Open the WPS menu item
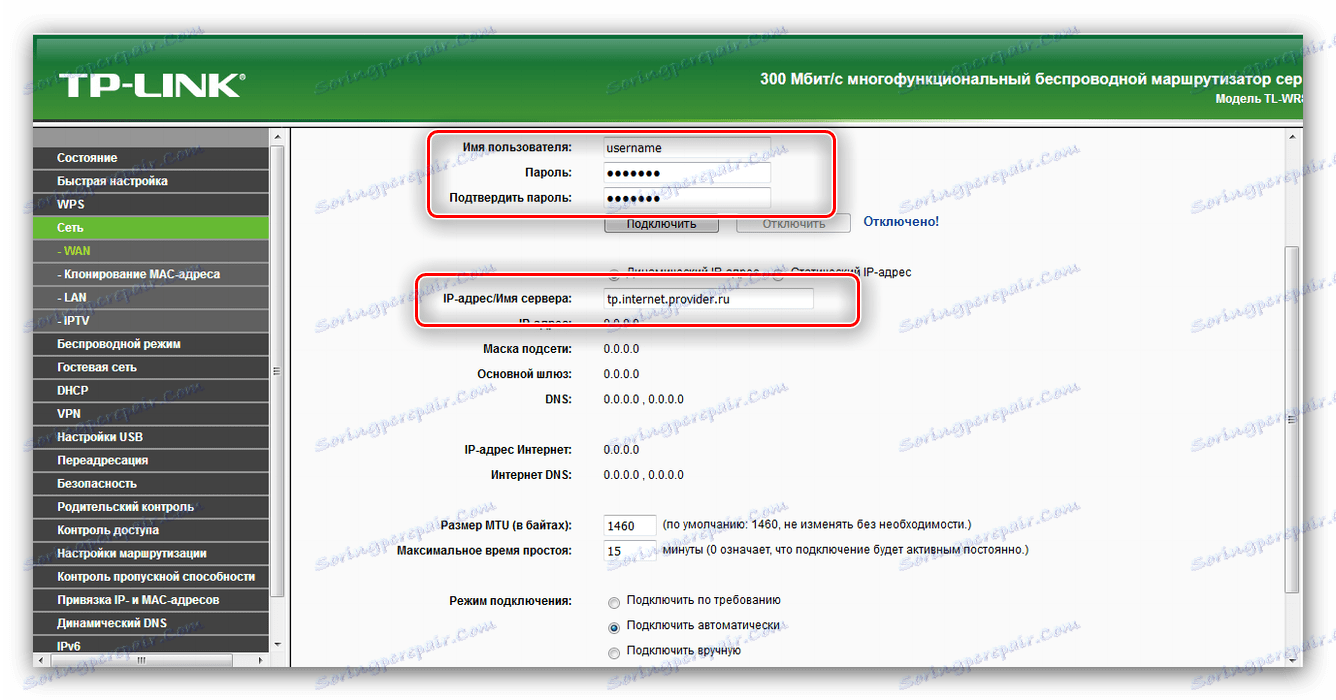 tap(151, 204)
